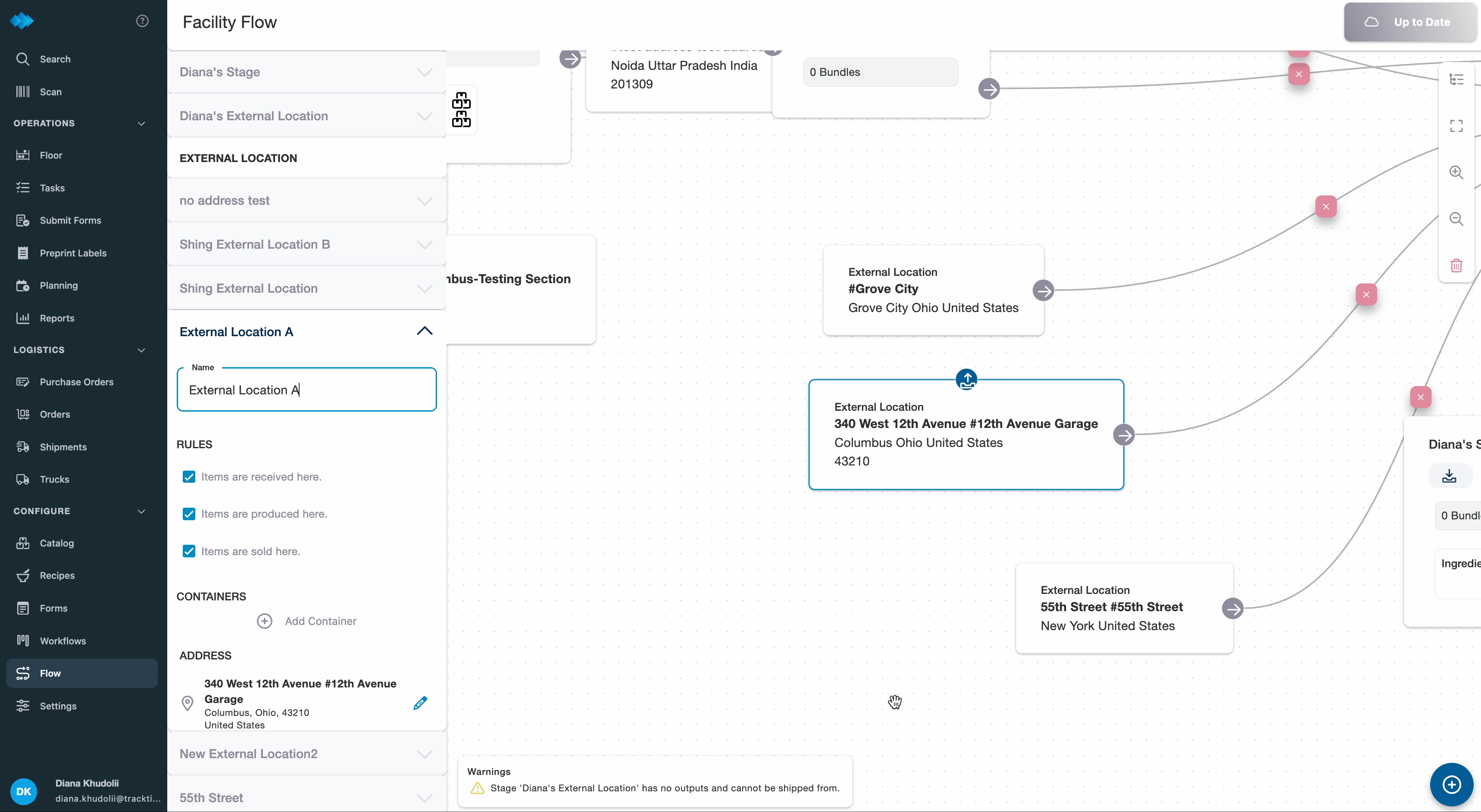Click the zoom out magnifier icon
1481x812 pixels.
point(1456,219)
